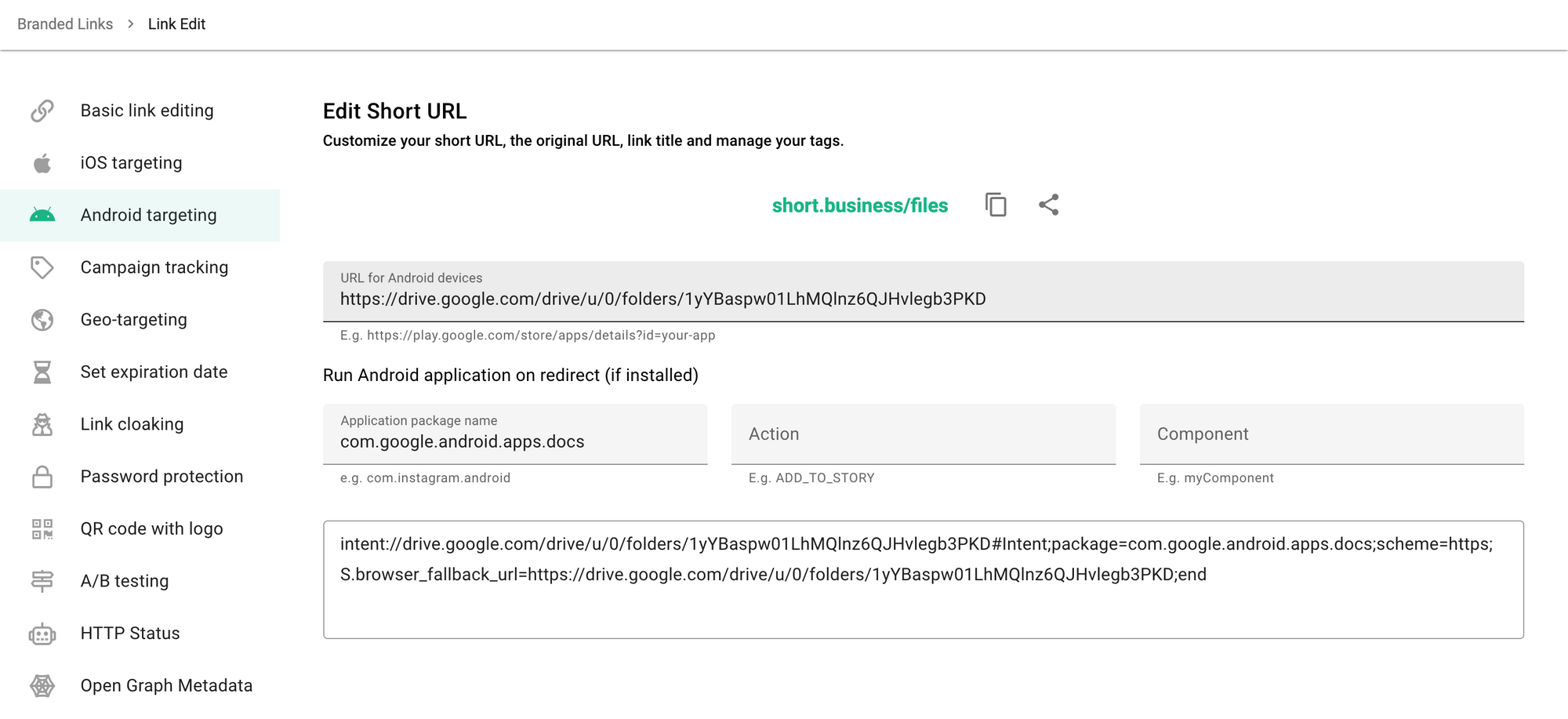The height and width of the screenshot is (719, 1568).
Task: Select the Apple icon for iOS targeting
Action: [x=42, y=162]
